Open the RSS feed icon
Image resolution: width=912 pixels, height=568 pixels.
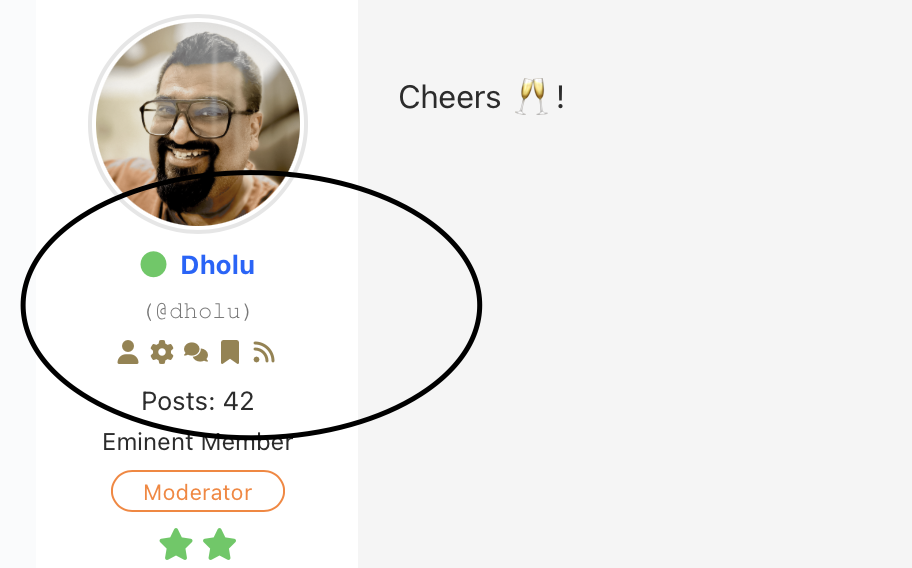[263, 352]
